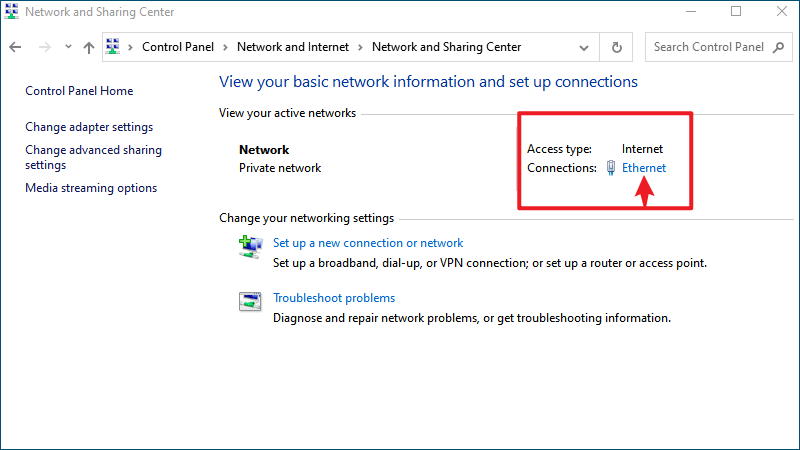This screenshot has width=800, height=450.
Task: Click the back navigation arrow
Action: pos(15,47)
